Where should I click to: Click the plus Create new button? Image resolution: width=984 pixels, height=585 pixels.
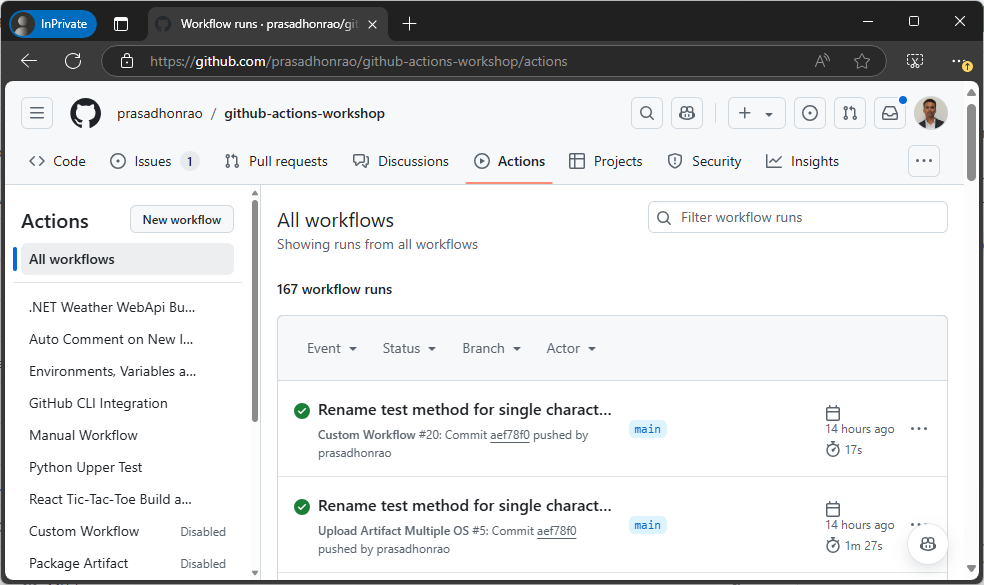click(744, 113)
